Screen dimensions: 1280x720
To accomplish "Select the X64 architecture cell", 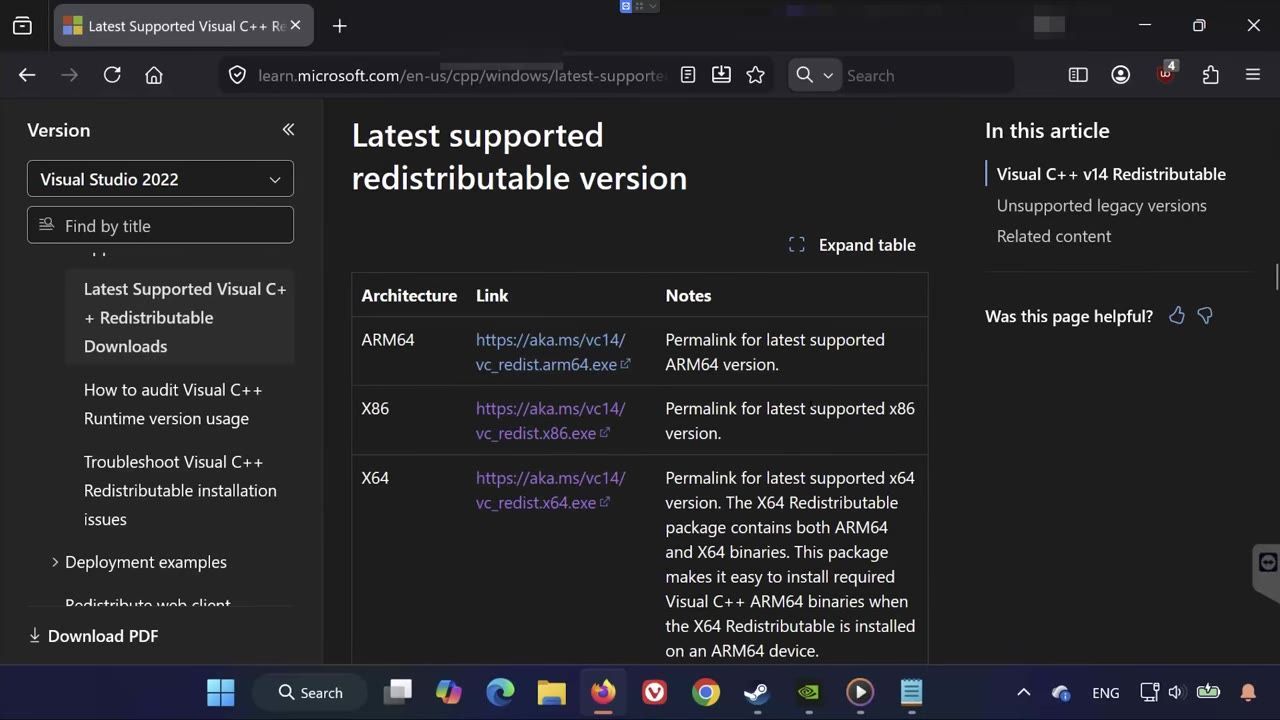I will (x=375, y=478).
